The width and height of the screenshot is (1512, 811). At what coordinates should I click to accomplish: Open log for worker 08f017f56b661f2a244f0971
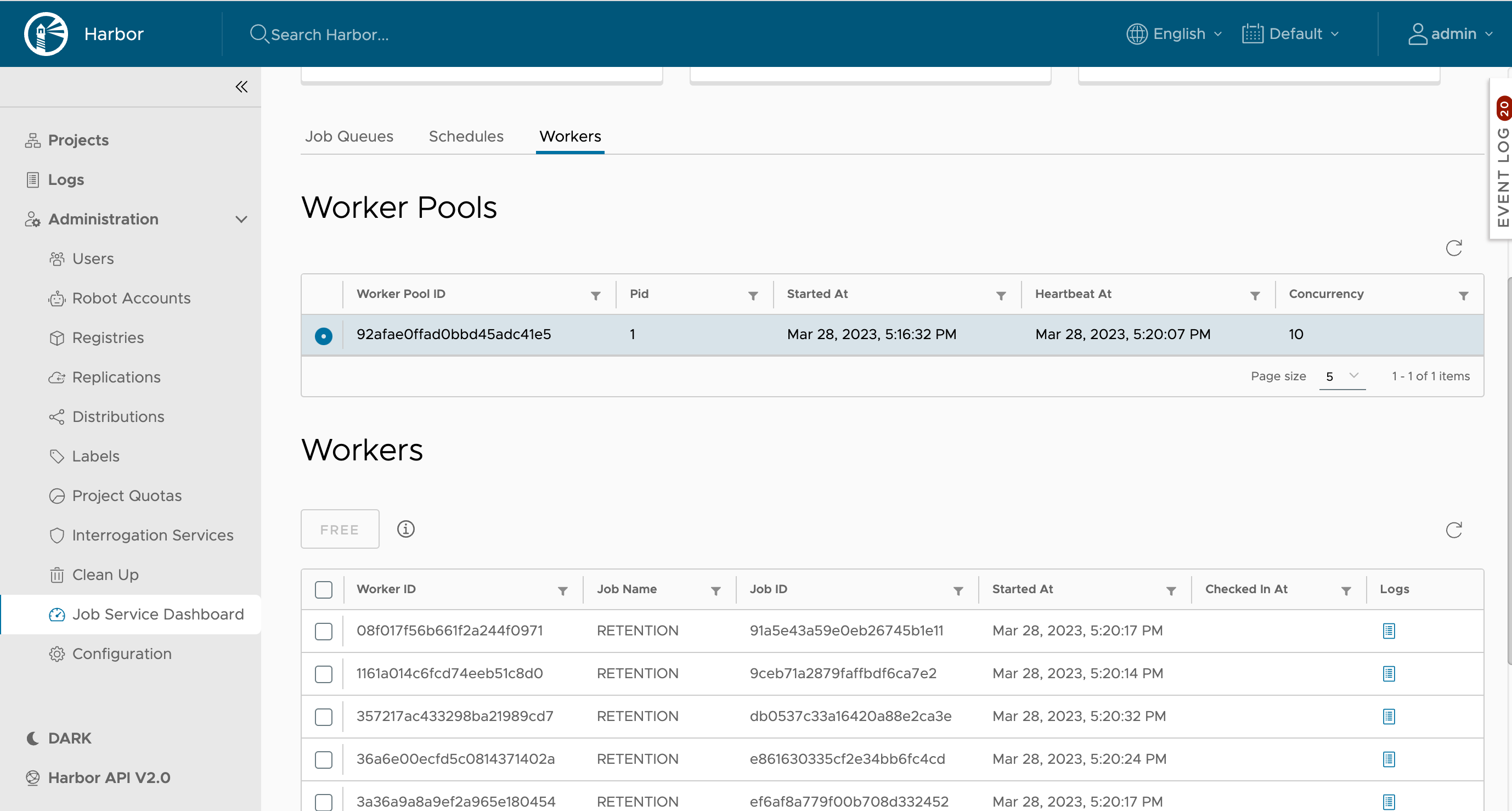[1389, 630]
